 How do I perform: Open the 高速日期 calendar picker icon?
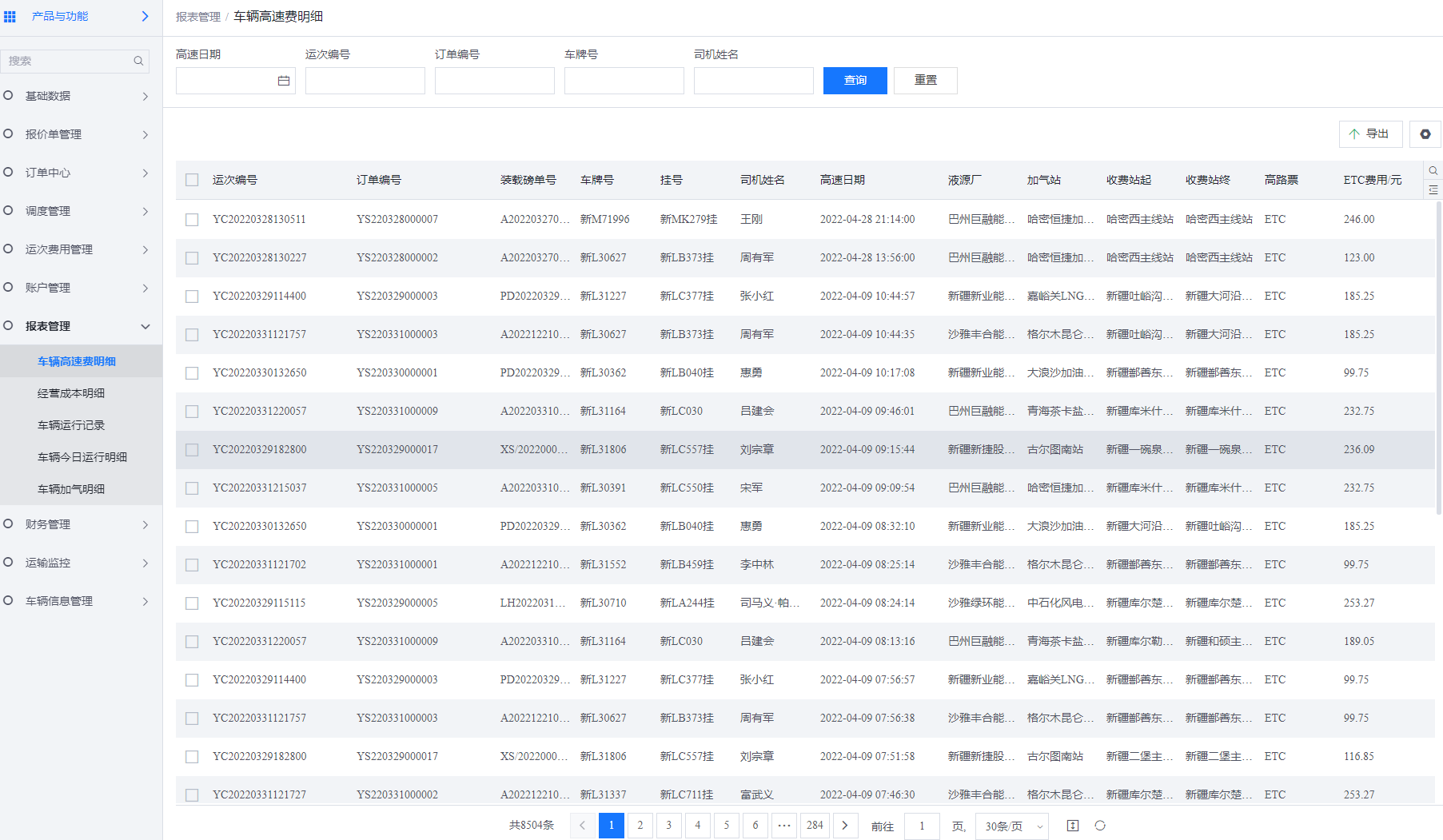(x=283, y=81)
